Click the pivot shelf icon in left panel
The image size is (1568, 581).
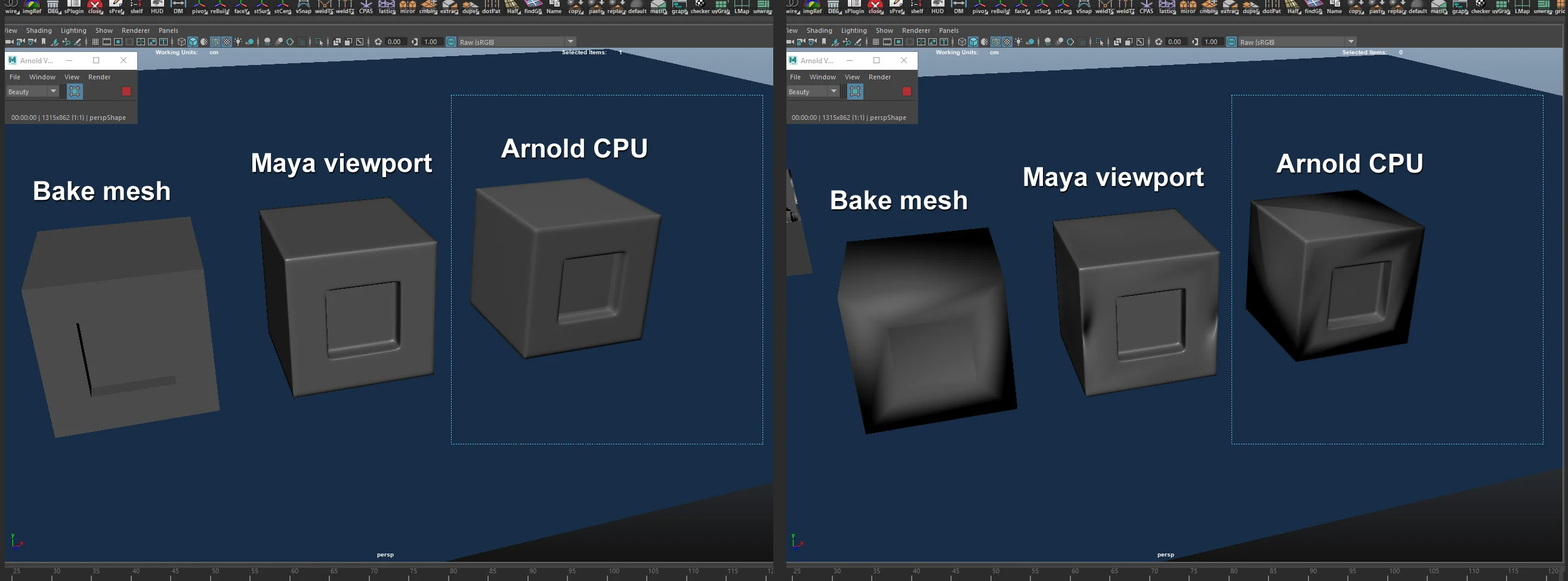tap(199, 6)
